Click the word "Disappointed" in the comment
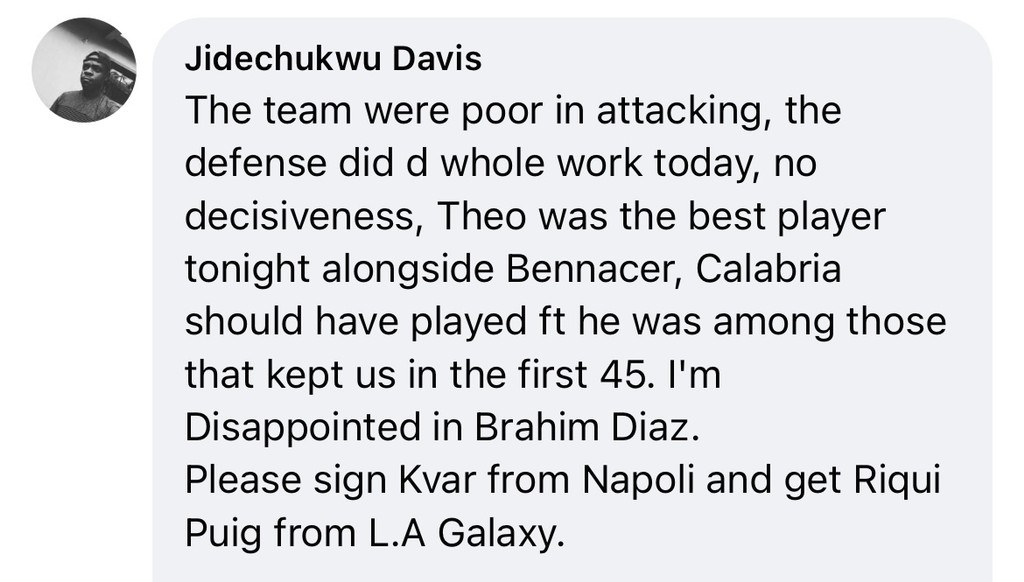The image size is (1024, 582). click(302, 428)
